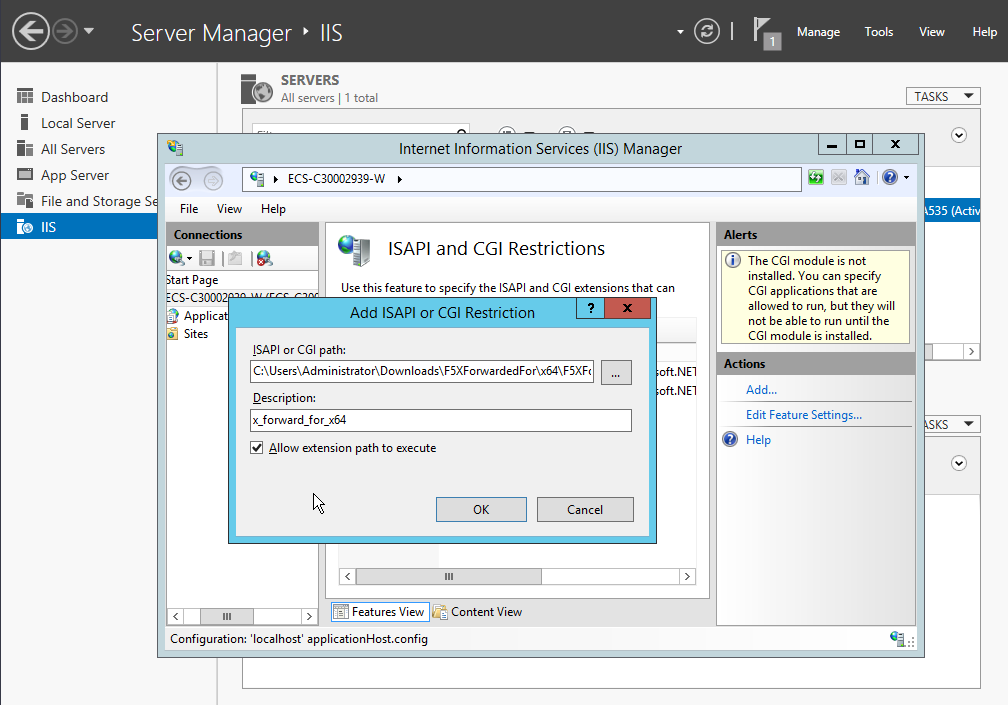Click IIS Manager back navigation button
The height and width of the screenshot is (705, 1008).
point(182,181)
